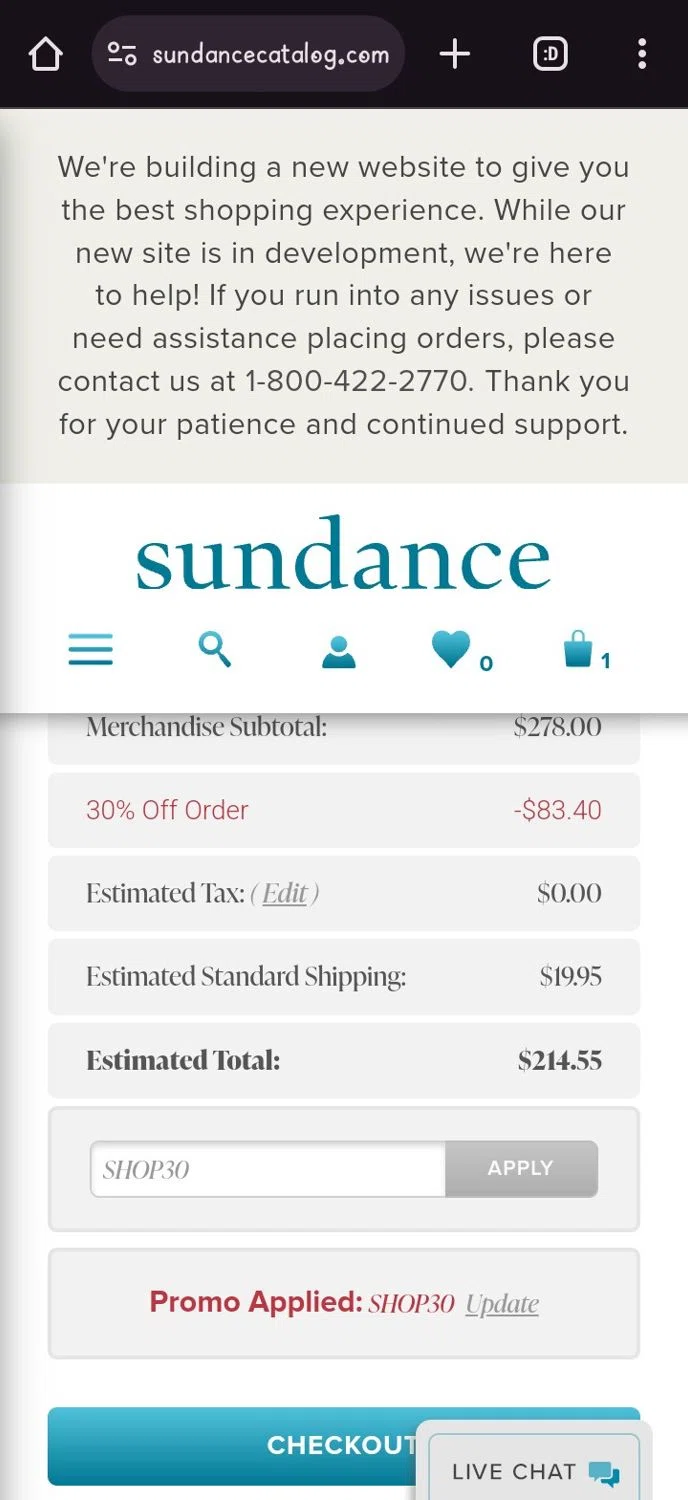
Task: Tap the browser home icon
Action: tap(46, 54)
